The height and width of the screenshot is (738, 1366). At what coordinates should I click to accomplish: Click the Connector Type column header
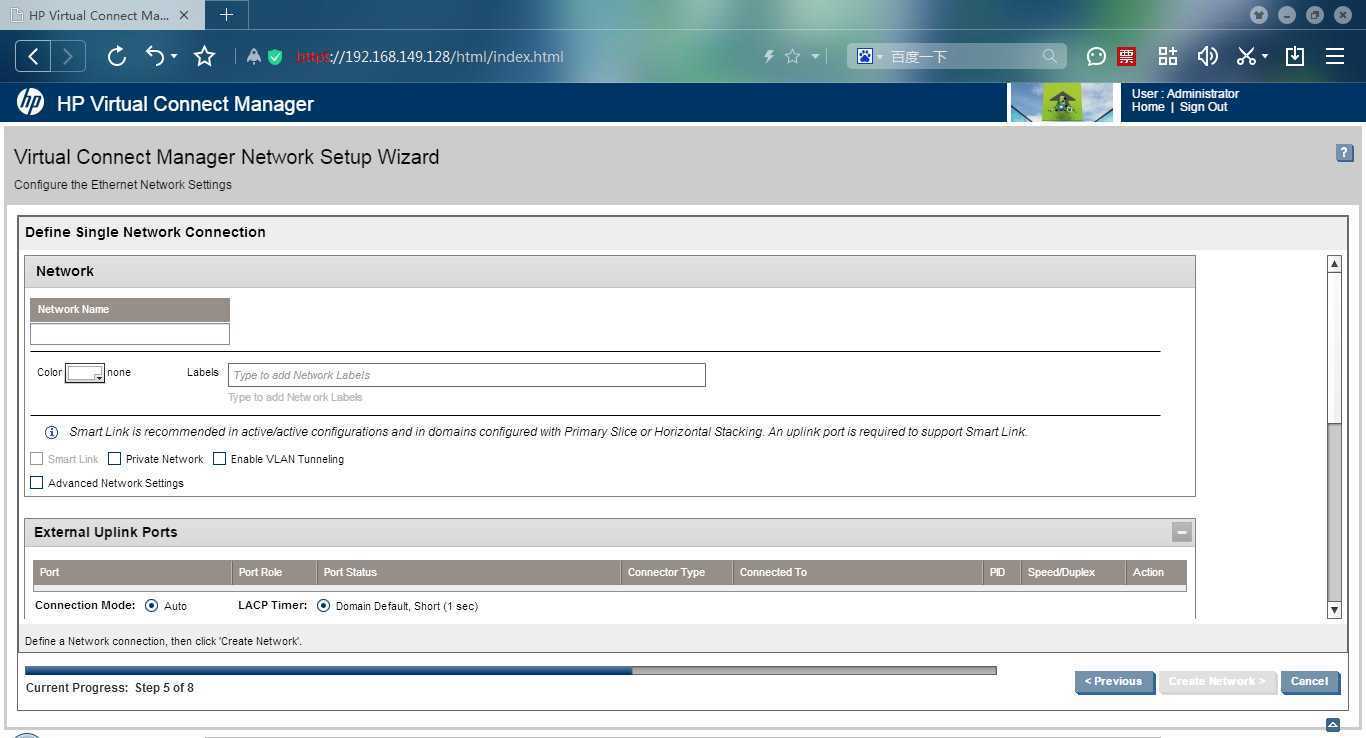(x=677, y=572)
